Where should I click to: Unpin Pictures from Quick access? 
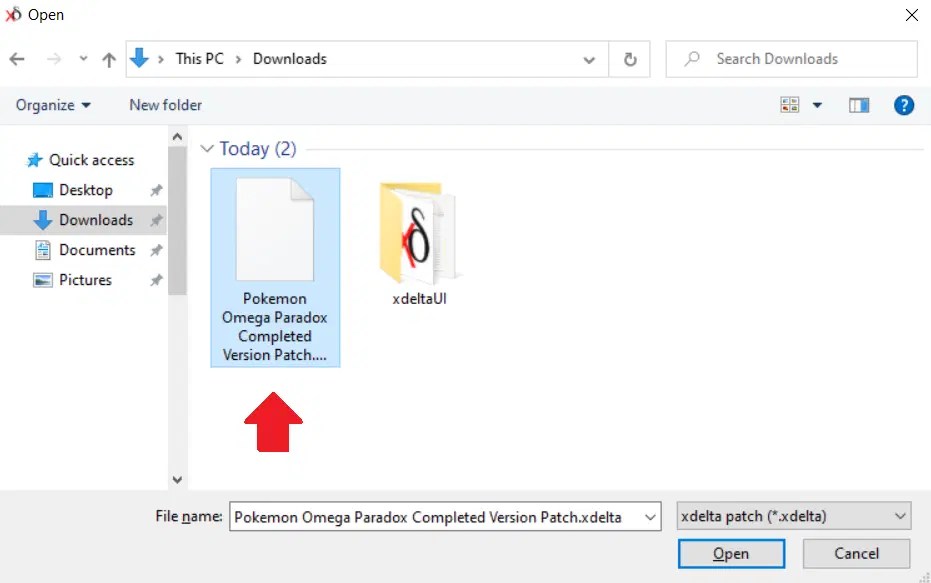157,280
